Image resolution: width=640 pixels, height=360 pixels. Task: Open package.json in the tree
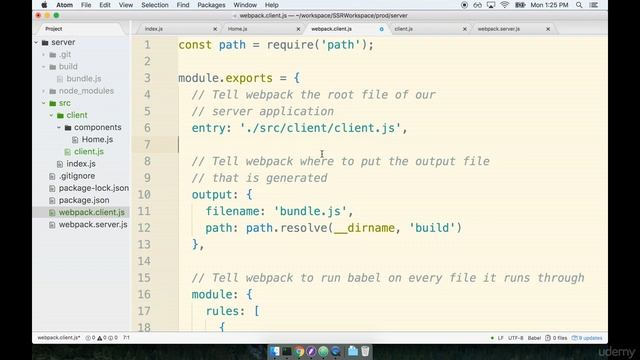coord(84,200)
